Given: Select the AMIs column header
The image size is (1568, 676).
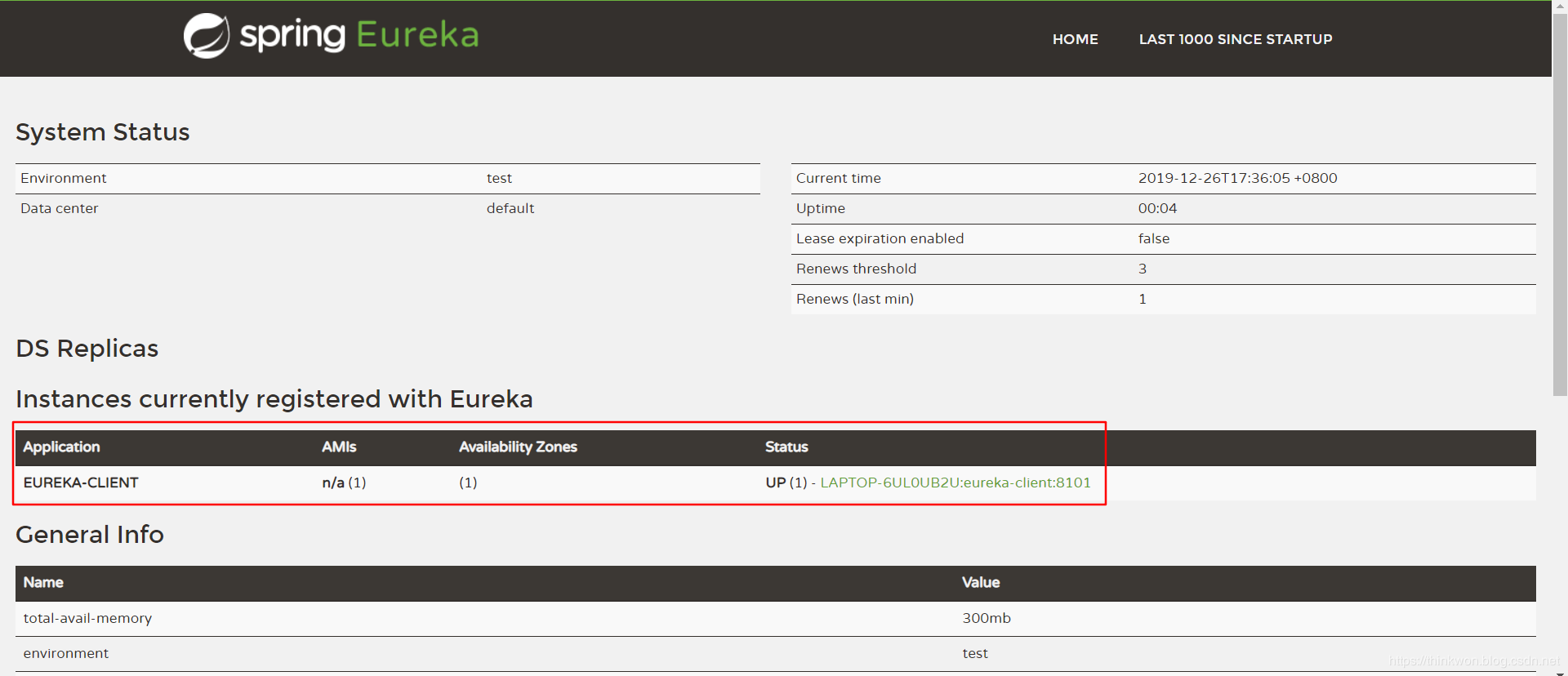Looking at the screenshot, I should 339,447.
